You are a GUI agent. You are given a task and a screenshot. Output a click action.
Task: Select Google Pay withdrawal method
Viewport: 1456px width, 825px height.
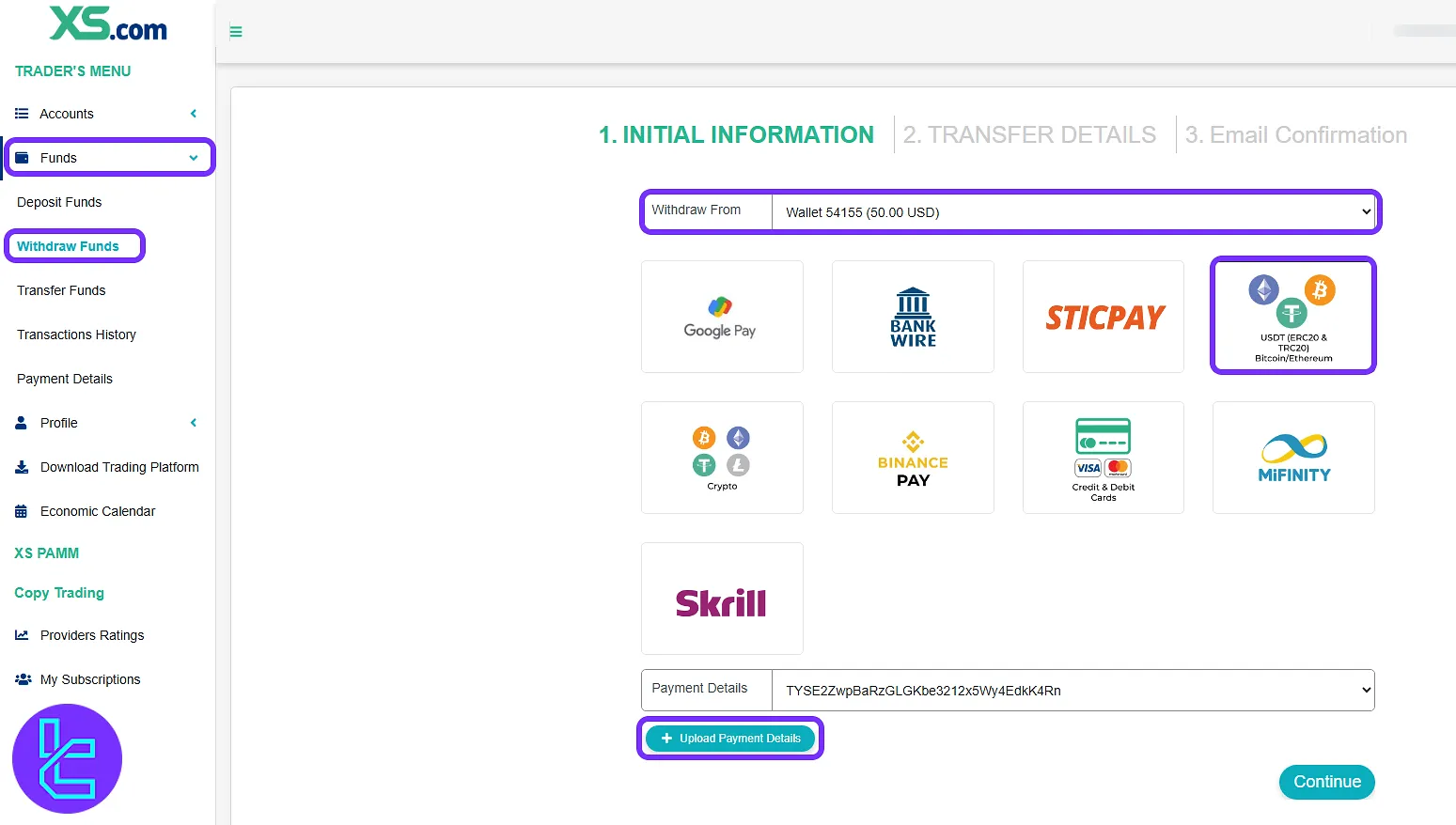tap(722, 317)
